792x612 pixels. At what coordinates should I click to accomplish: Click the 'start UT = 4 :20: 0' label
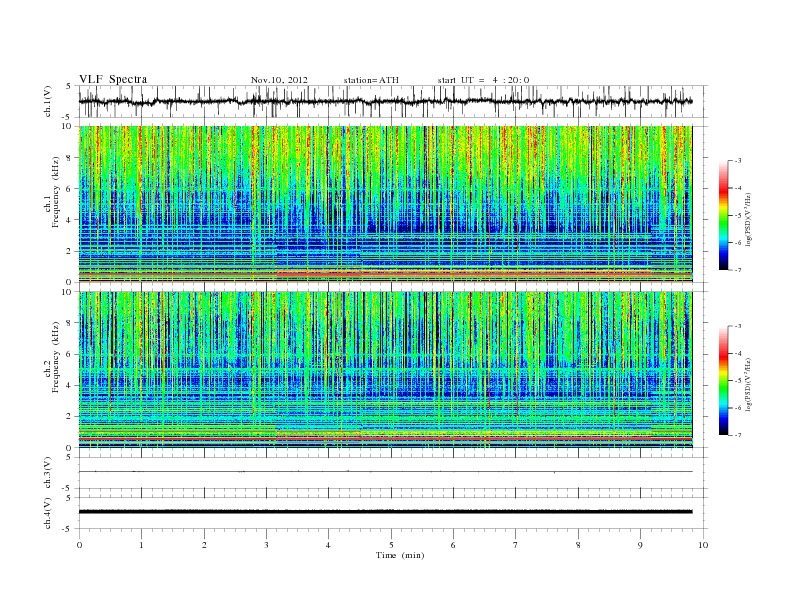coord(483,80)
